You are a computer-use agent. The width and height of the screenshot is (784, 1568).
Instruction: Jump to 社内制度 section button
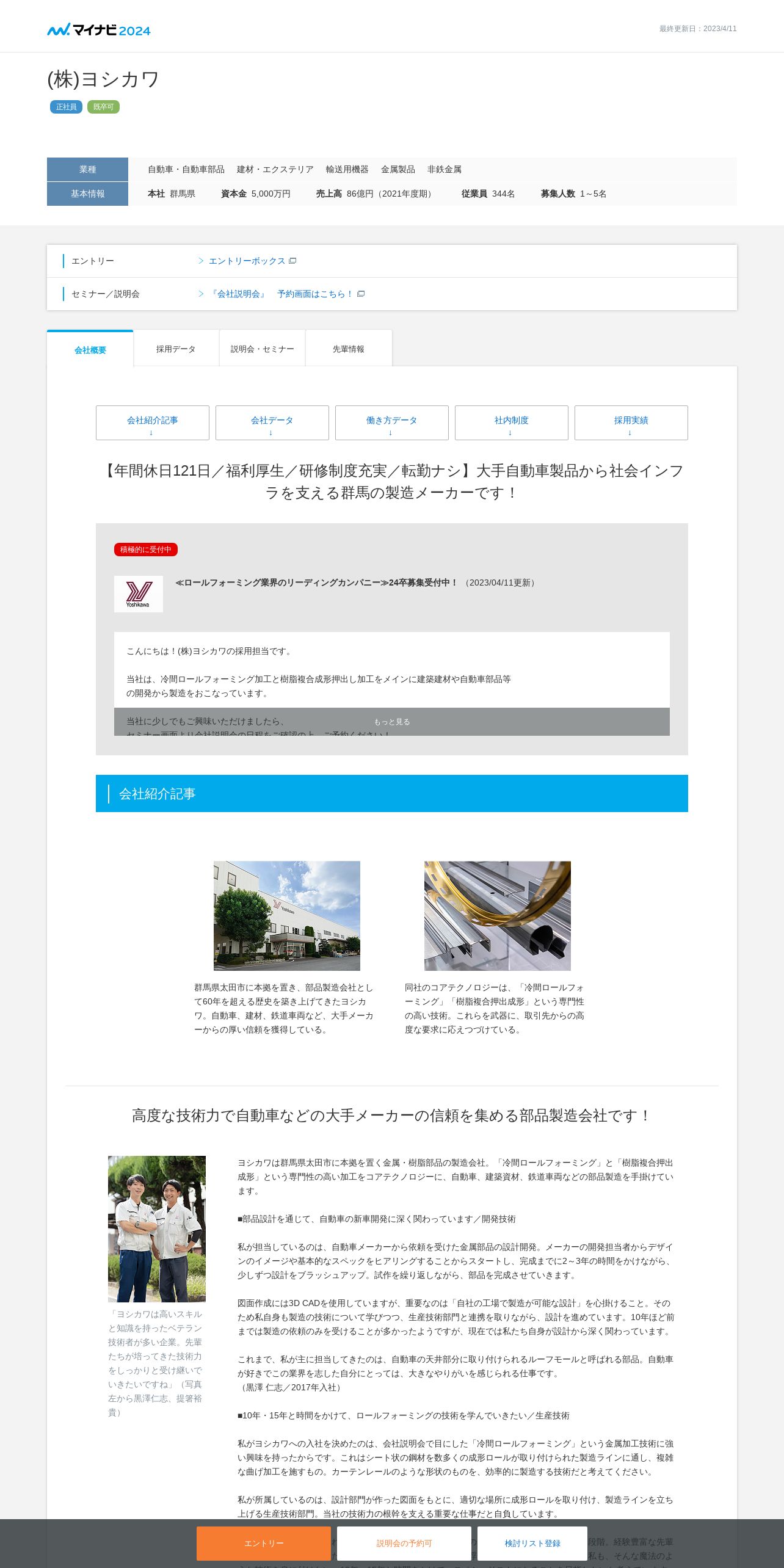(x=512, y=423)
